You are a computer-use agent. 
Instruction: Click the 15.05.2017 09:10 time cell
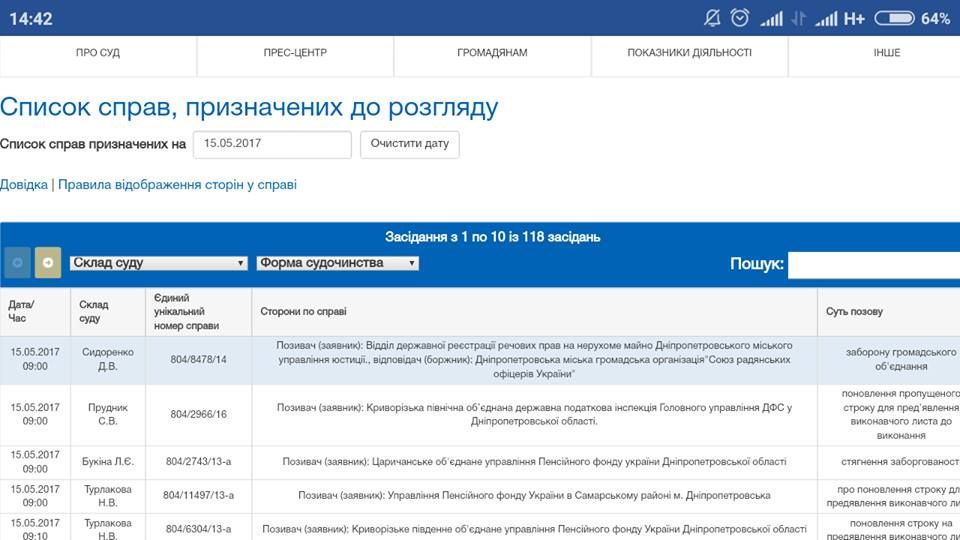pos(35,529)
